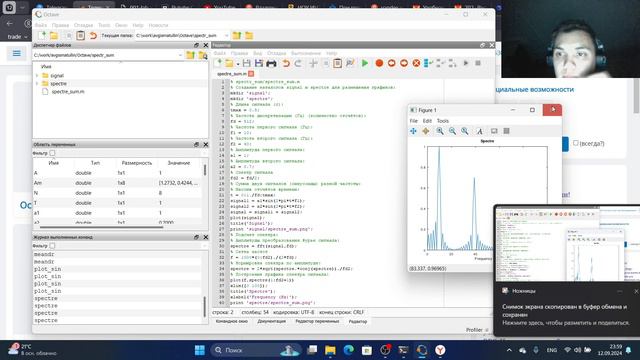
Task: Go to parent directory next to current folder field
Action: pyautogui.click(x=237, y=36)
